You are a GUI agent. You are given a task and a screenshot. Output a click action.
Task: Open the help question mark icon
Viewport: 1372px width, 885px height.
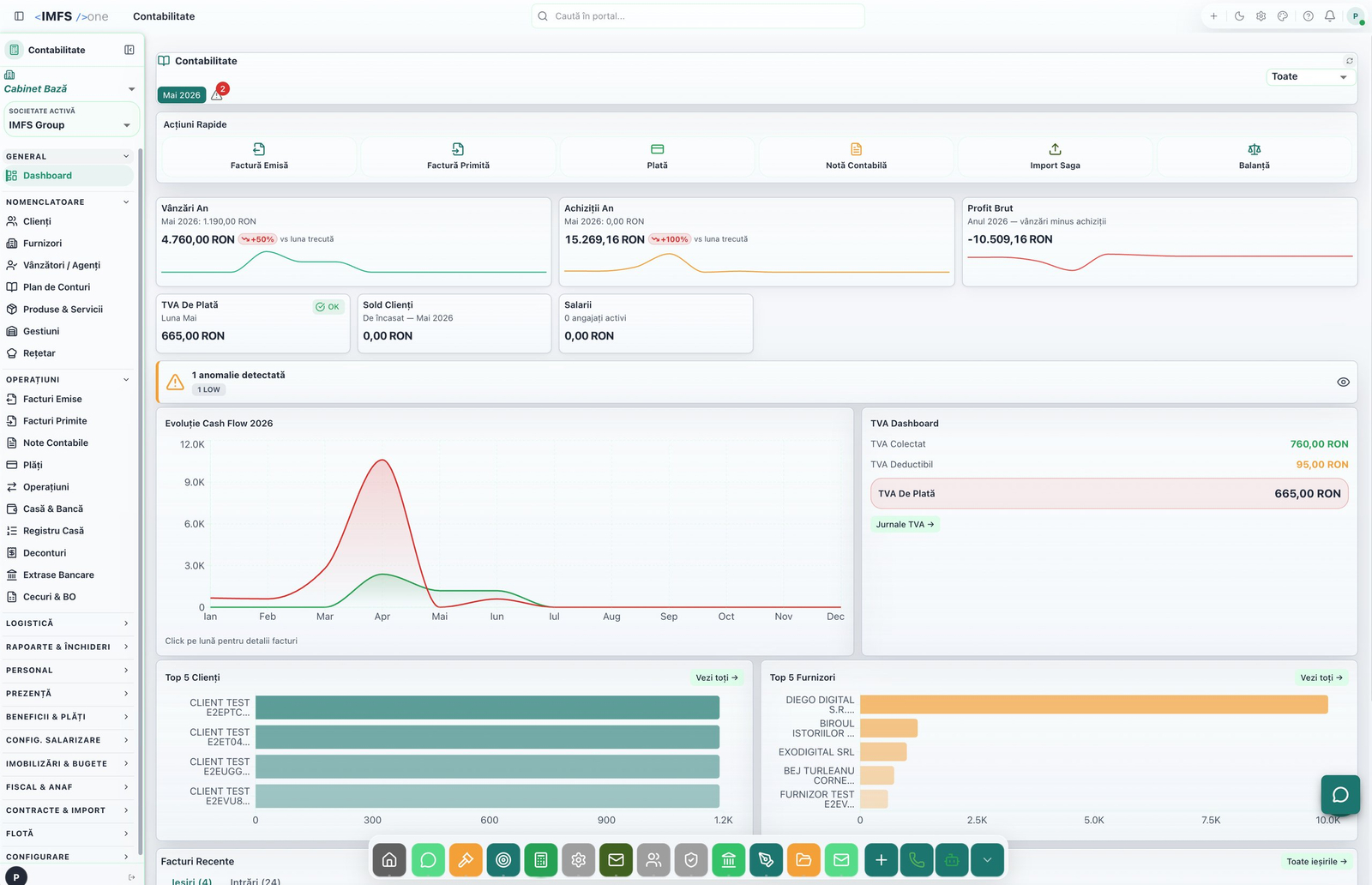pyautogui.click(x=1308, y=16)
